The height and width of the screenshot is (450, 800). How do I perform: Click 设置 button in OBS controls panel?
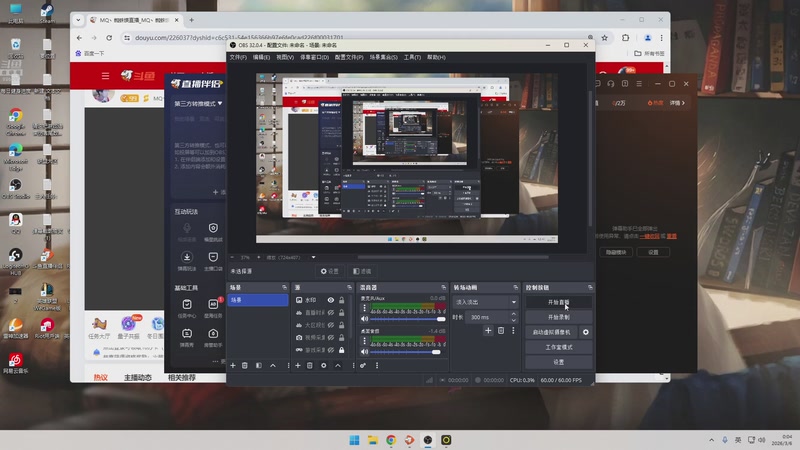559,362
